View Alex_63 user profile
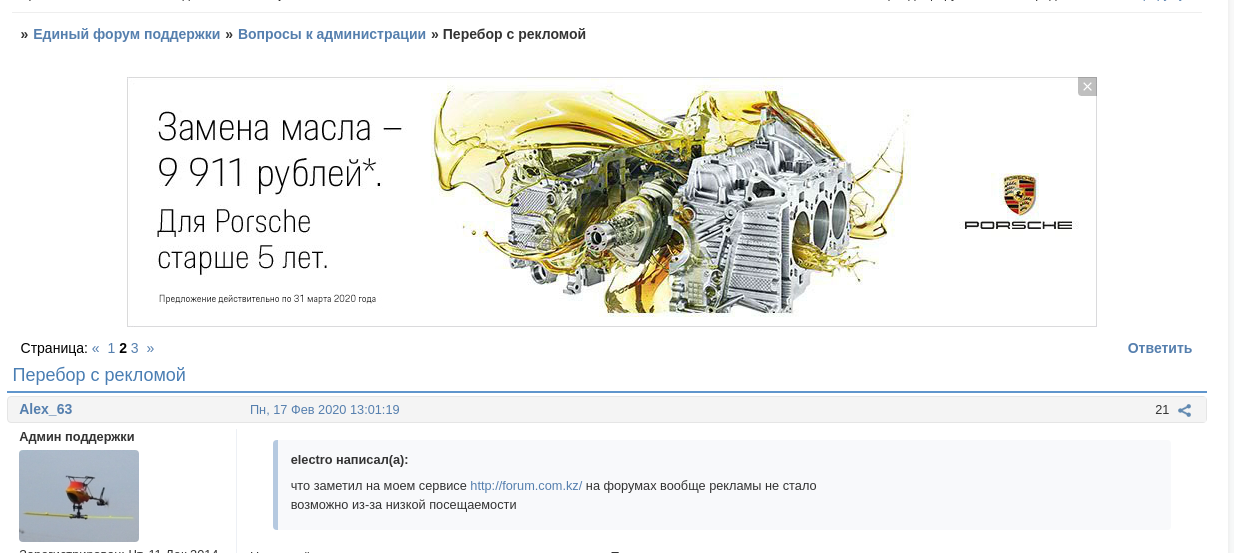The width and height of the screenshot is (1234, 553). coord(46,409)
